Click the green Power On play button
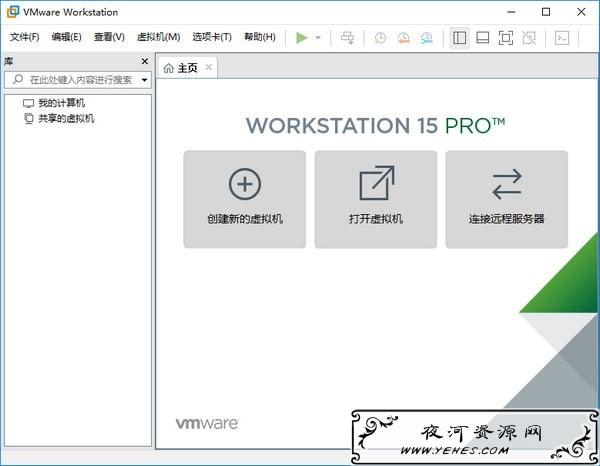The height and width of the screenshot is (466, 600). (302, 37)
